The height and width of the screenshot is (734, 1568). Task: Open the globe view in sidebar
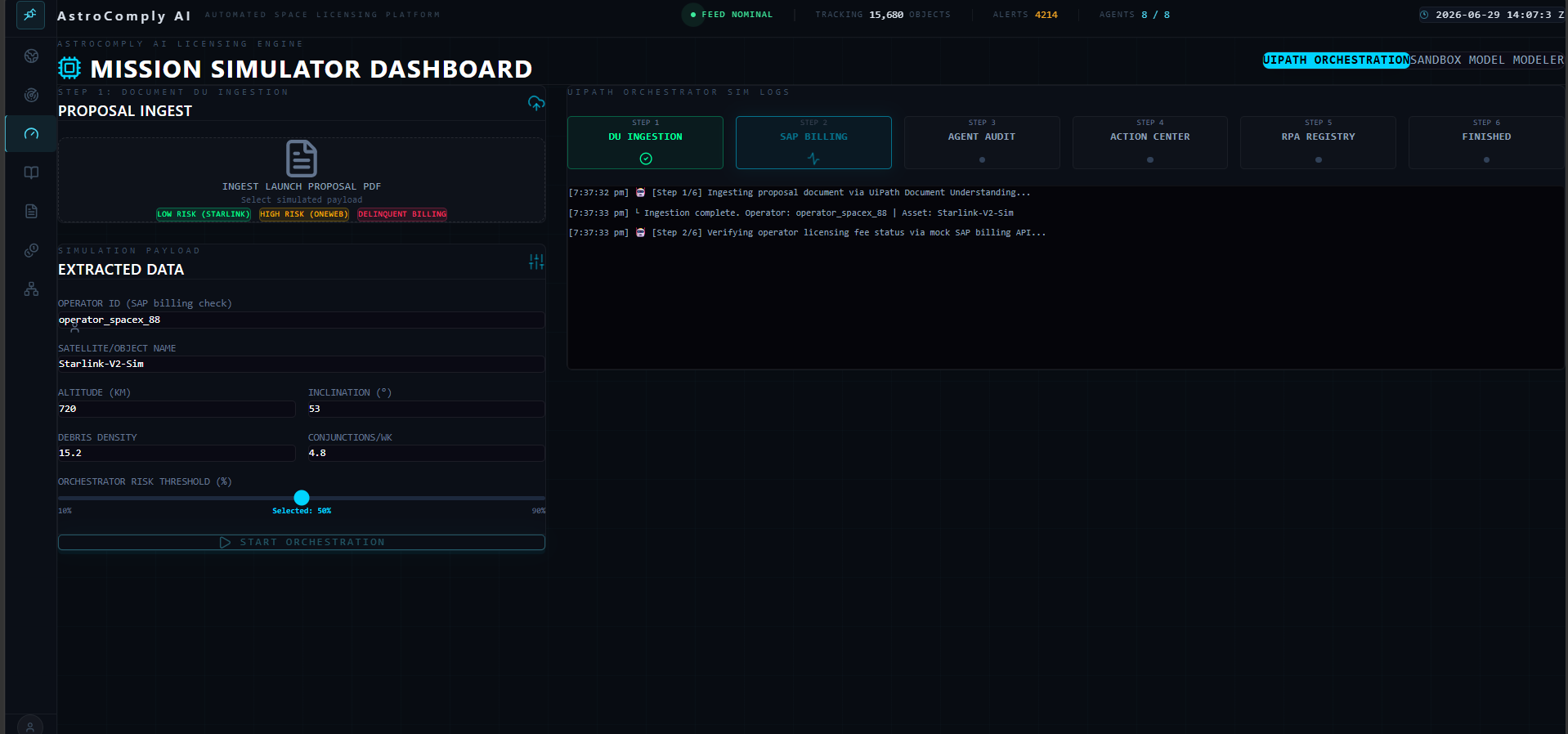[31, 56]
